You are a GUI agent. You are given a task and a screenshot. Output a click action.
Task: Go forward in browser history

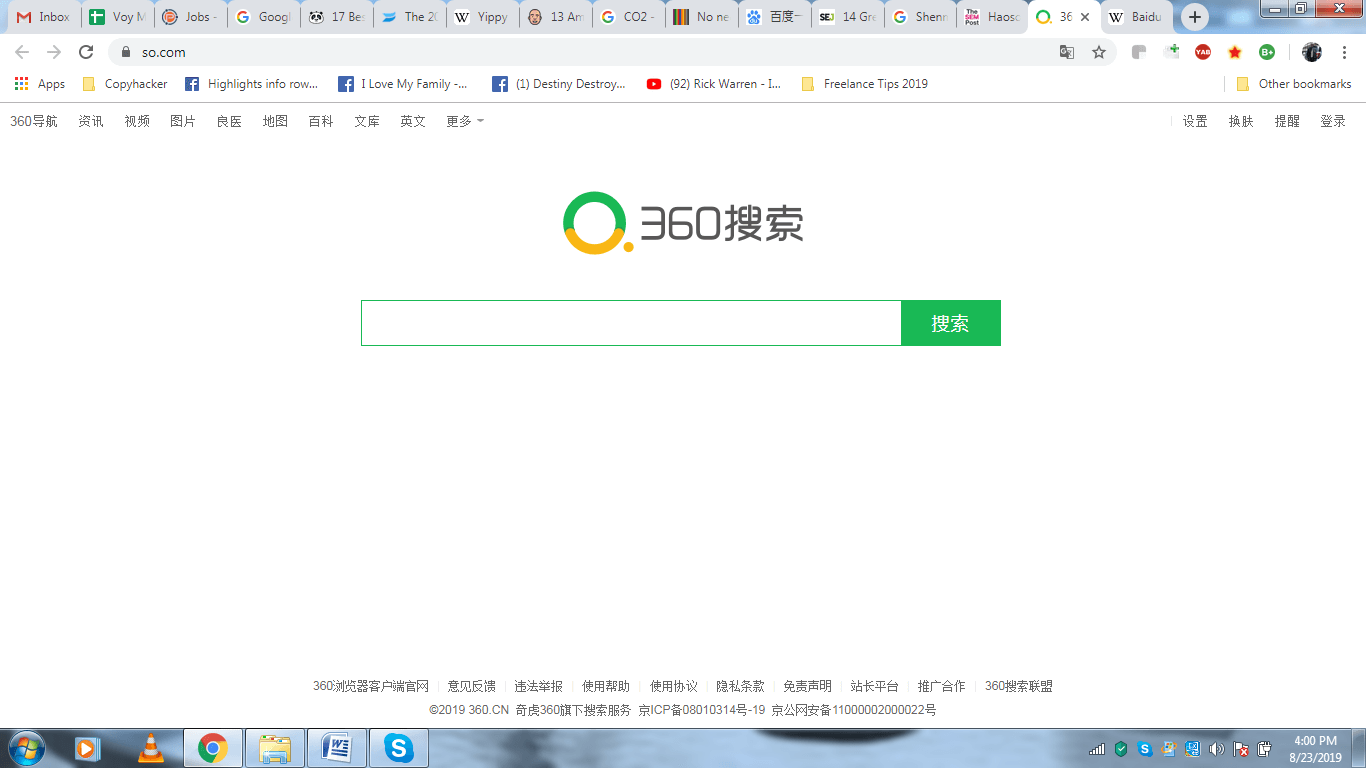(x=54, y=52)
